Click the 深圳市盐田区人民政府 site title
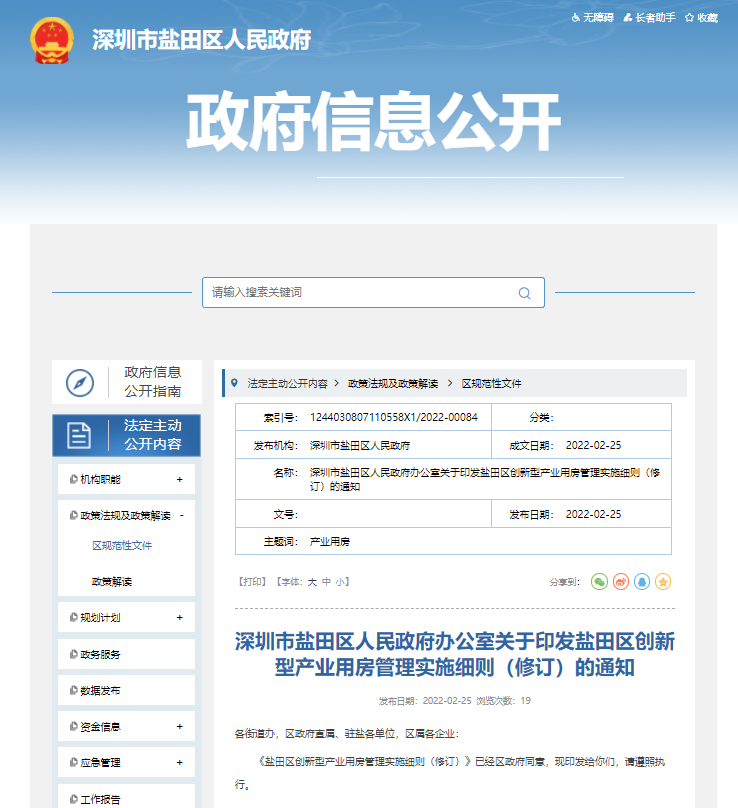 point(202,40)
